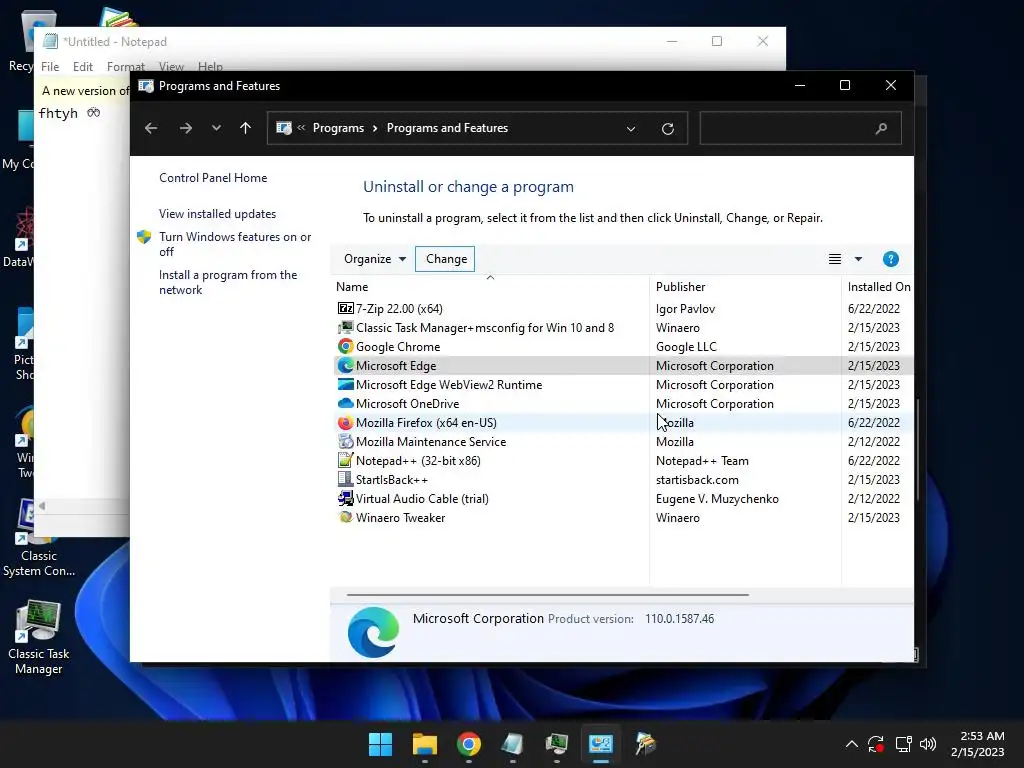Click the Google Chrome icon in program list
This screenshot has height=768, width=1024.
[x=345, y=346]
